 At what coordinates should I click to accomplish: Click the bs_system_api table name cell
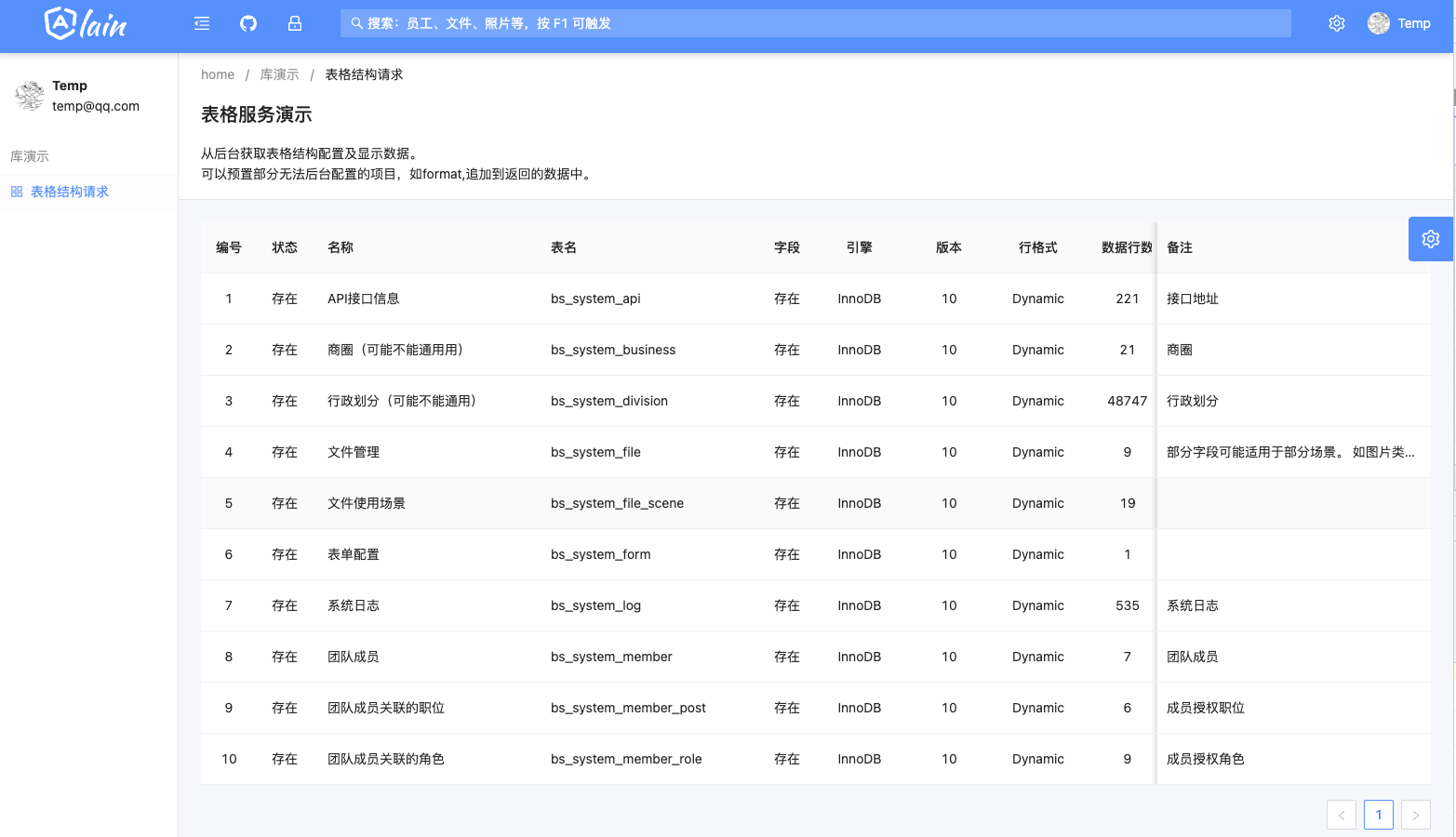[595, 298]
